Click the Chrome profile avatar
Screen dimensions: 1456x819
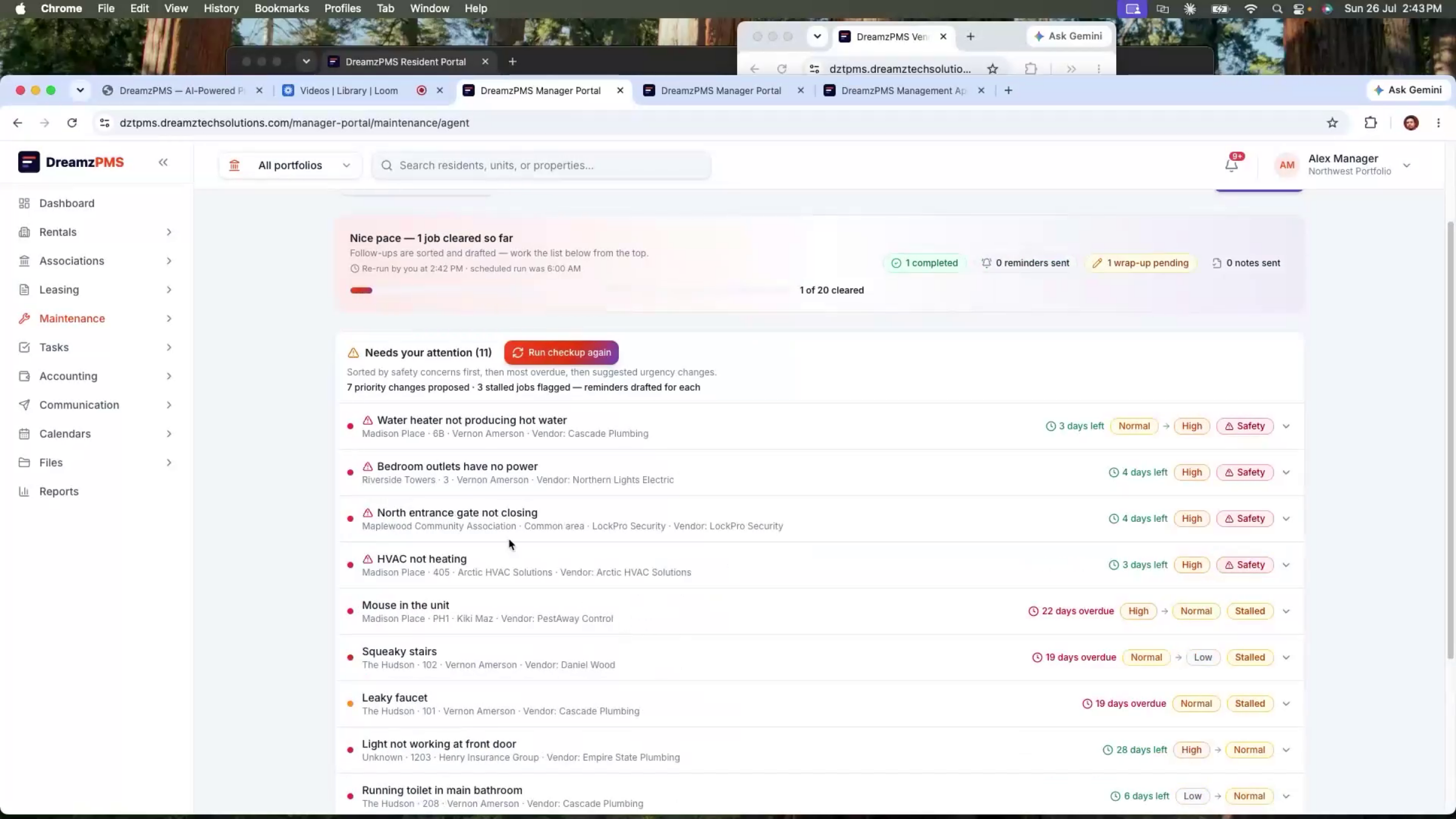[x=1411, y=123]
